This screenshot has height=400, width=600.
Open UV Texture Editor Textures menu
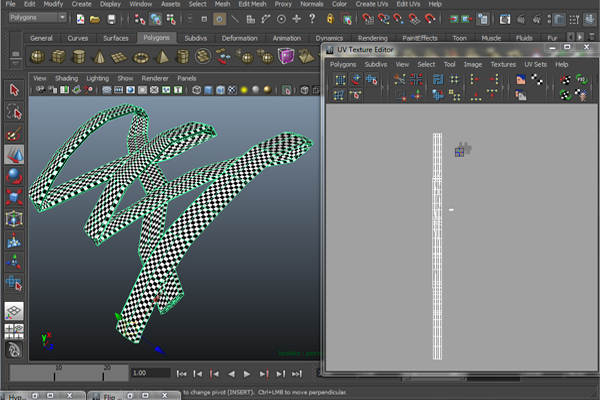pyautogui.click(x=503, y=64)
